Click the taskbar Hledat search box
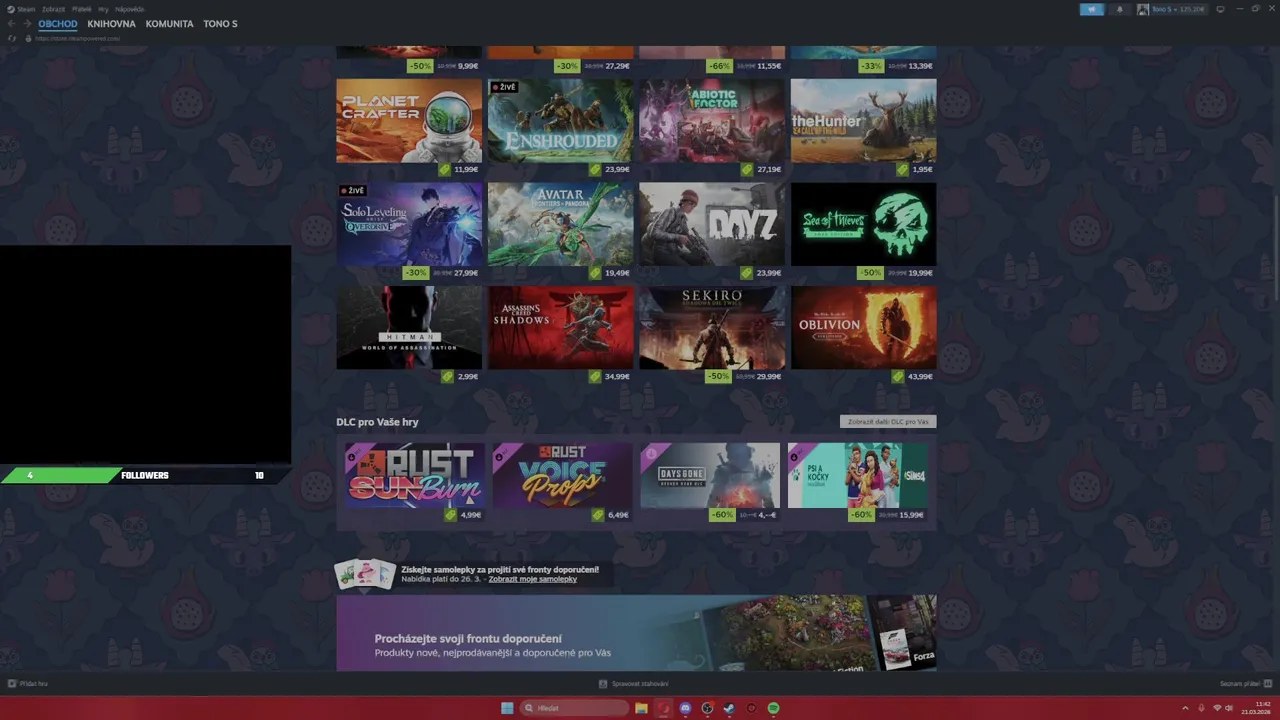 574,708
